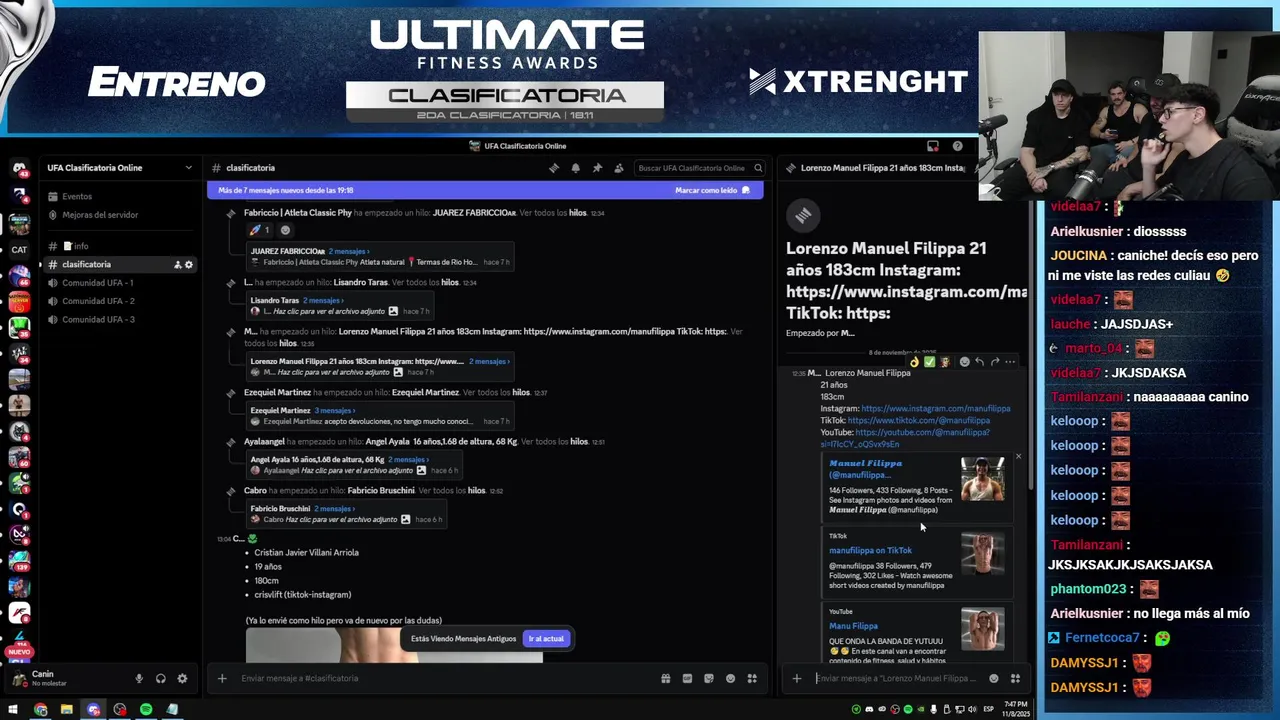Toggle member list icon in header
This screenshot has width=1280, height=720.
point(619,168)
